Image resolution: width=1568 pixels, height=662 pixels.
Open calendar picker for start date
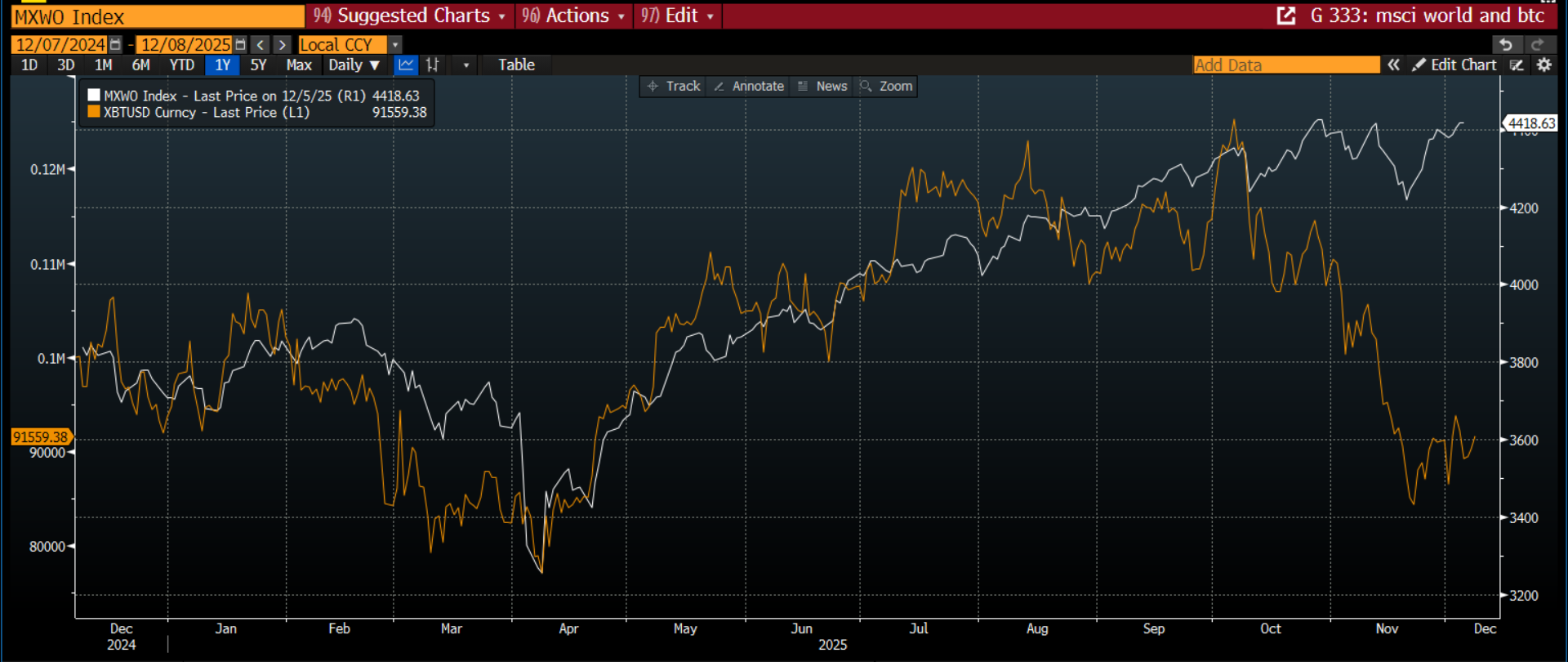click(116, 45)
